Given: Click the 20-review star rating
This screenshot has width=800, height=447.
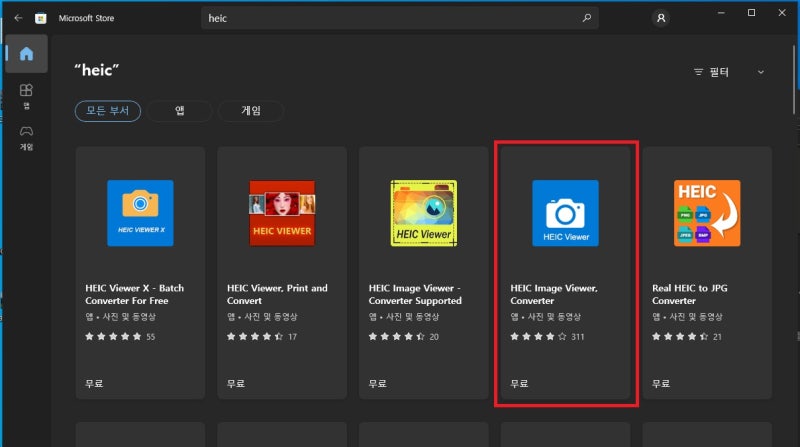Looking at the screenshot, I should (x=404, y=336).
